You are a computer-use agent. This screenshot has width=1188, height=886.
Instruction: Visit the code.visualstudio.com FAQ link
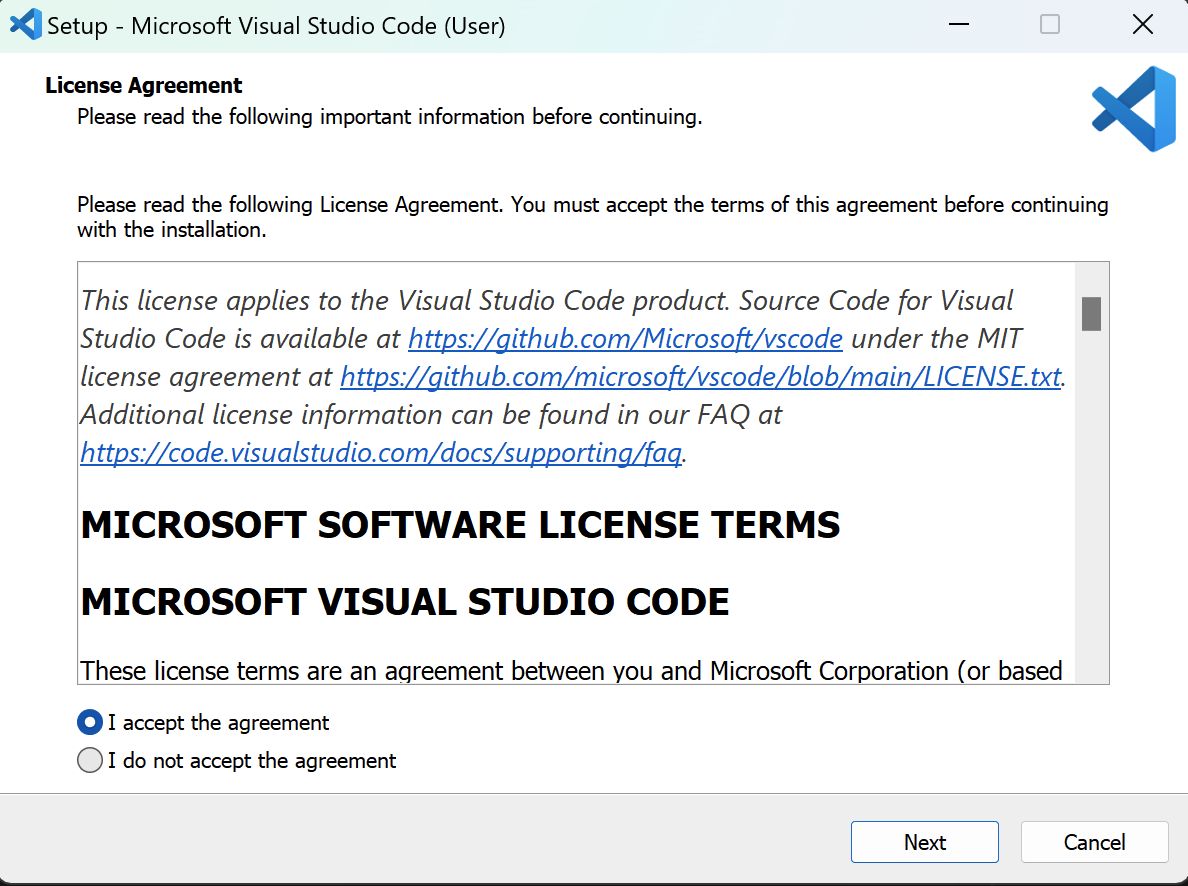380,452
